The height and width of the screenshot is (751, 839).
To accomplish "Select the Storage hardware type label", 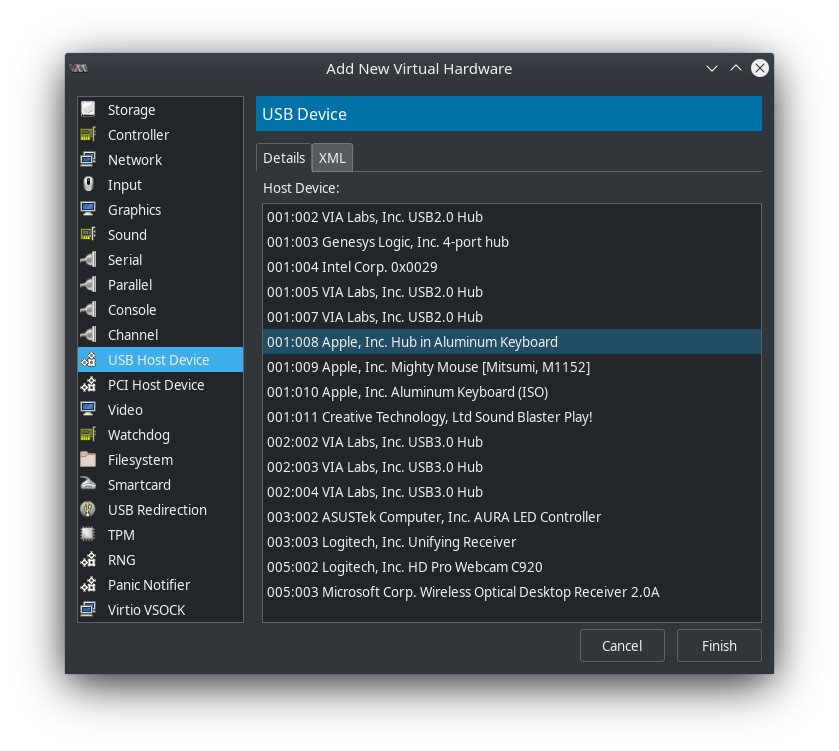I will [x=132, y=110].
